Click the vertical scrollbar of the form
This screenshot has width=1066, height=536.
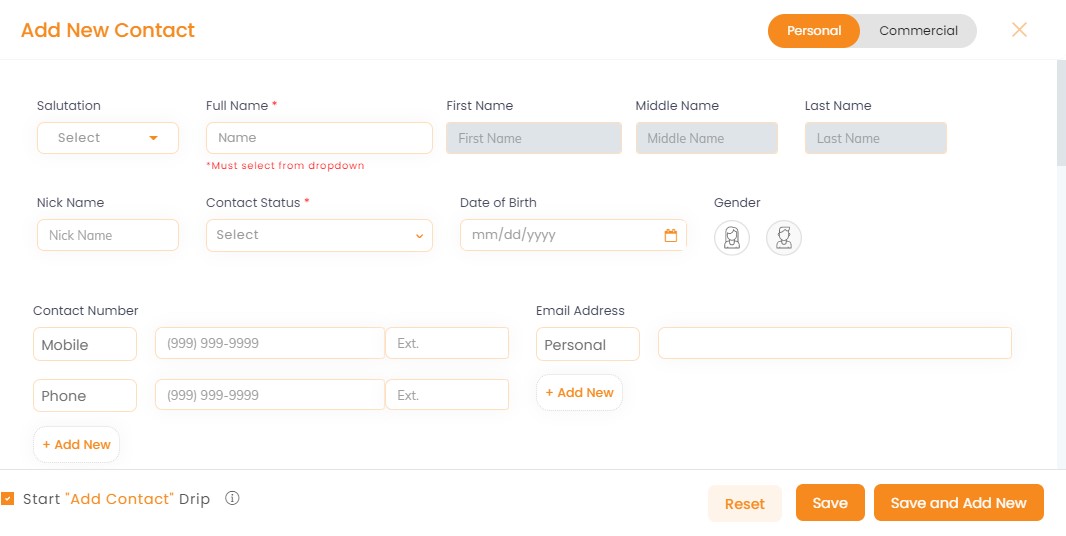click(x=1061, y=112)
